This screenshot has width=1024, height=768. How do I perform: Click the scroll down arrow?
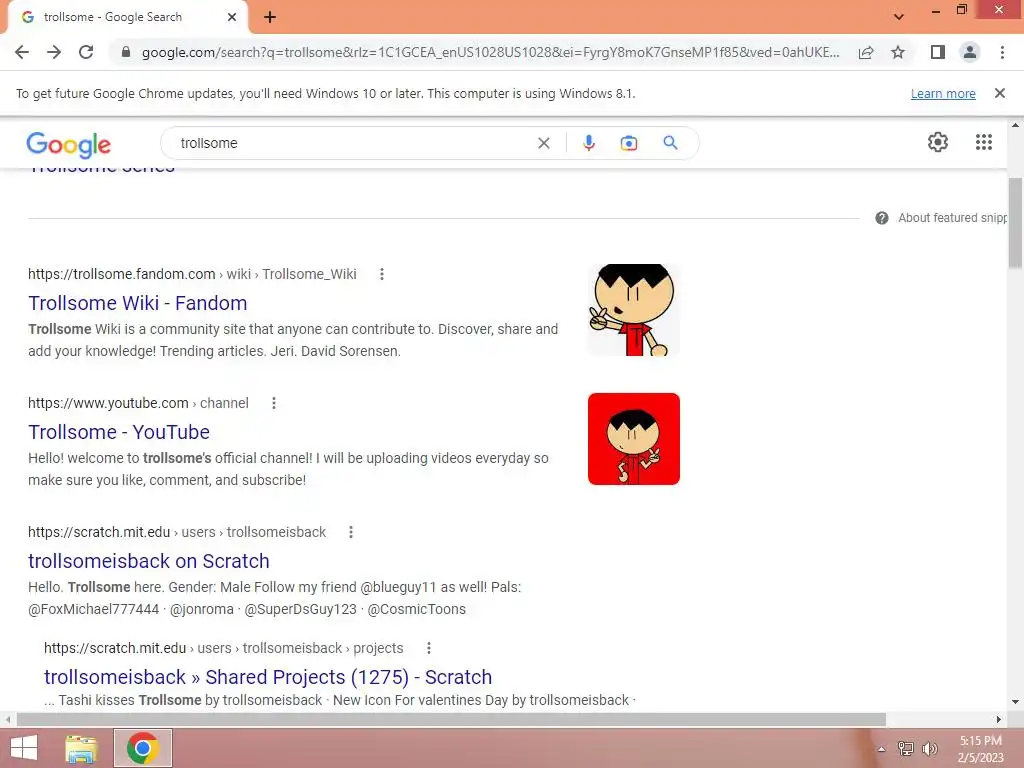tap(1015, 702)
